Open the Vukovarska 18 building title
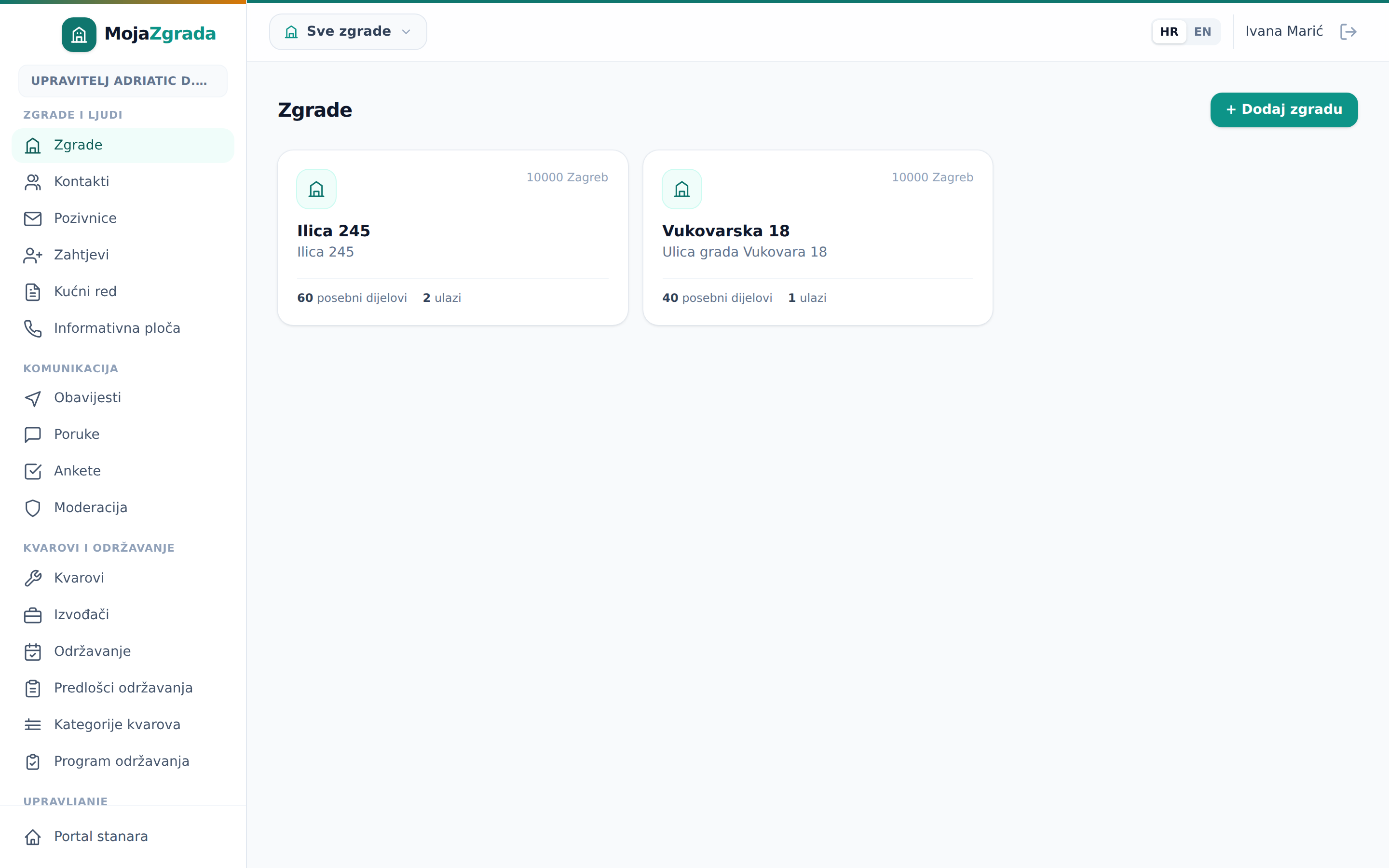Viewport: 1389px width, 868px height. 726,231
